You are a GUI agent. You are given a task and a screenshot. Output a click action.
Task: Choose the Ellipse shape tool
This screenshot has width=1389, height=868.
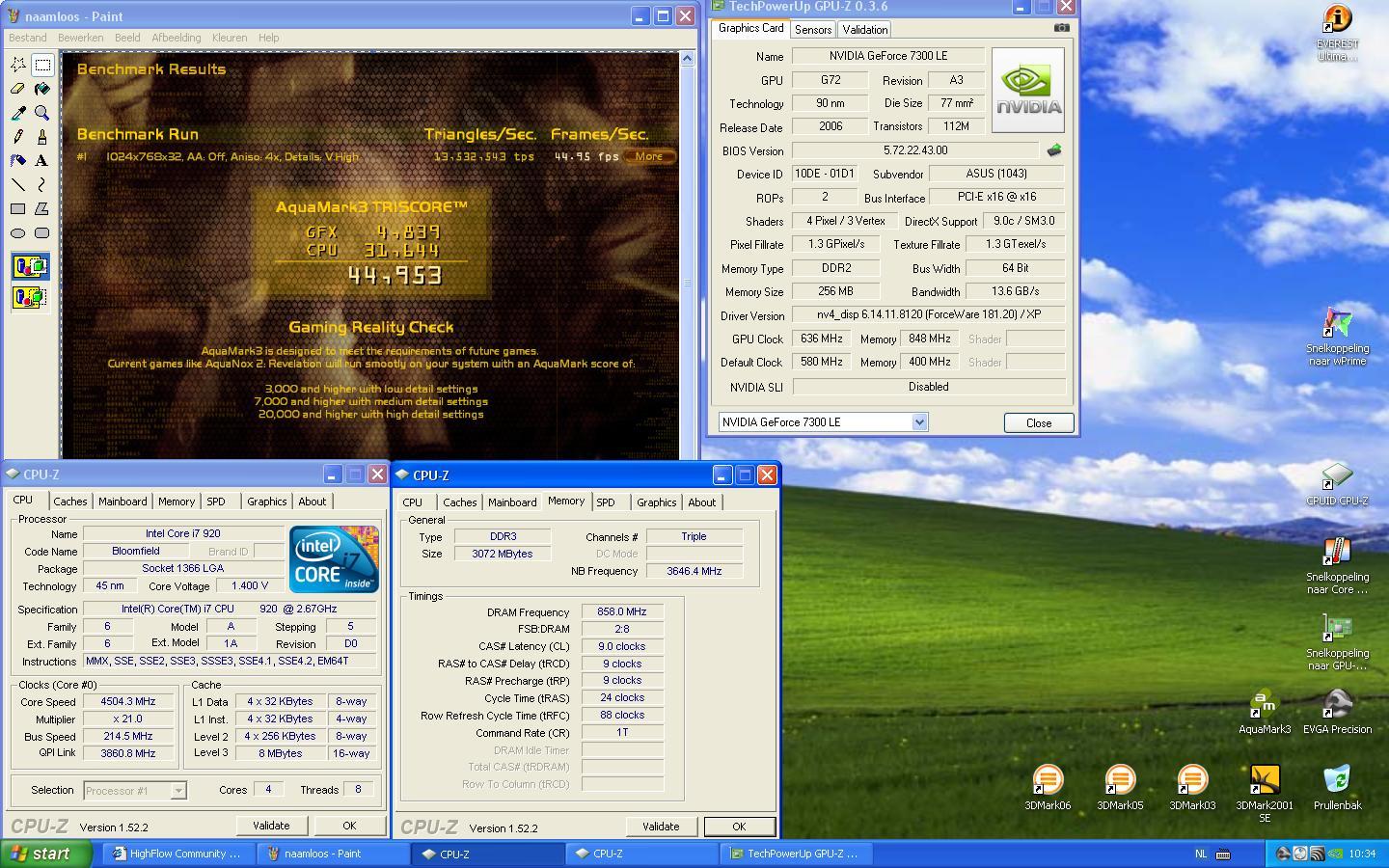[18, 232]
